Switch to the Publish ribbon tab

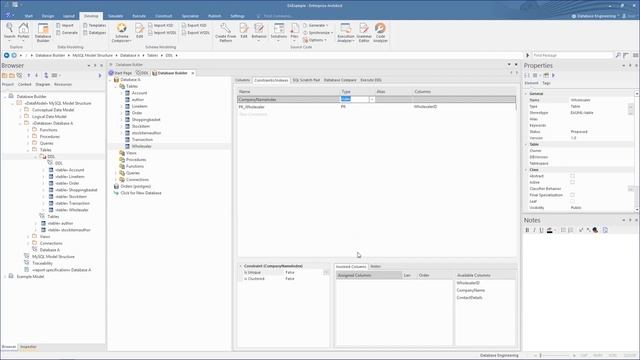[x=214, y=16]
